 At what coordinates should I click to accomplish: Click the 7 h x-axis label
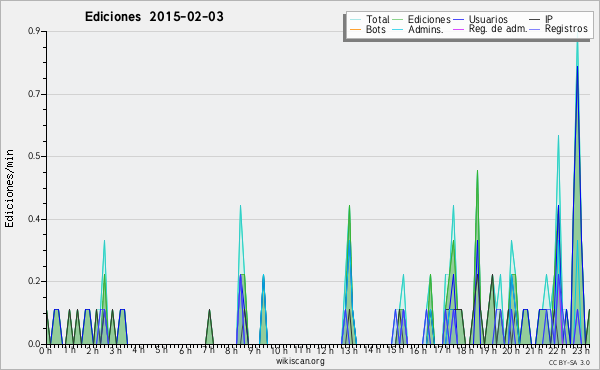point(208,350)
